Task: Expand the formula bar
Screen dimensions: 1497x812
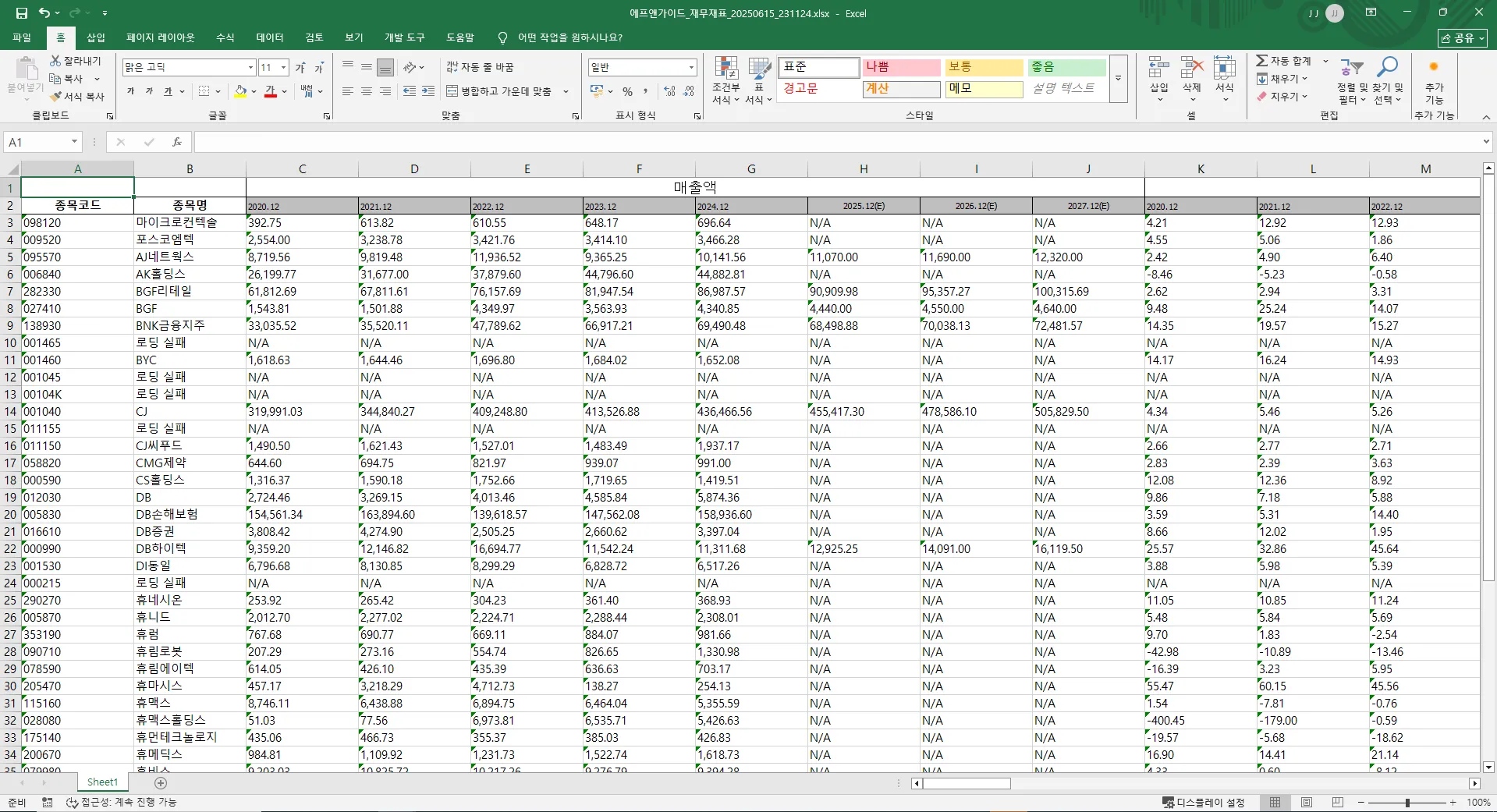Action: point(1485,142)
